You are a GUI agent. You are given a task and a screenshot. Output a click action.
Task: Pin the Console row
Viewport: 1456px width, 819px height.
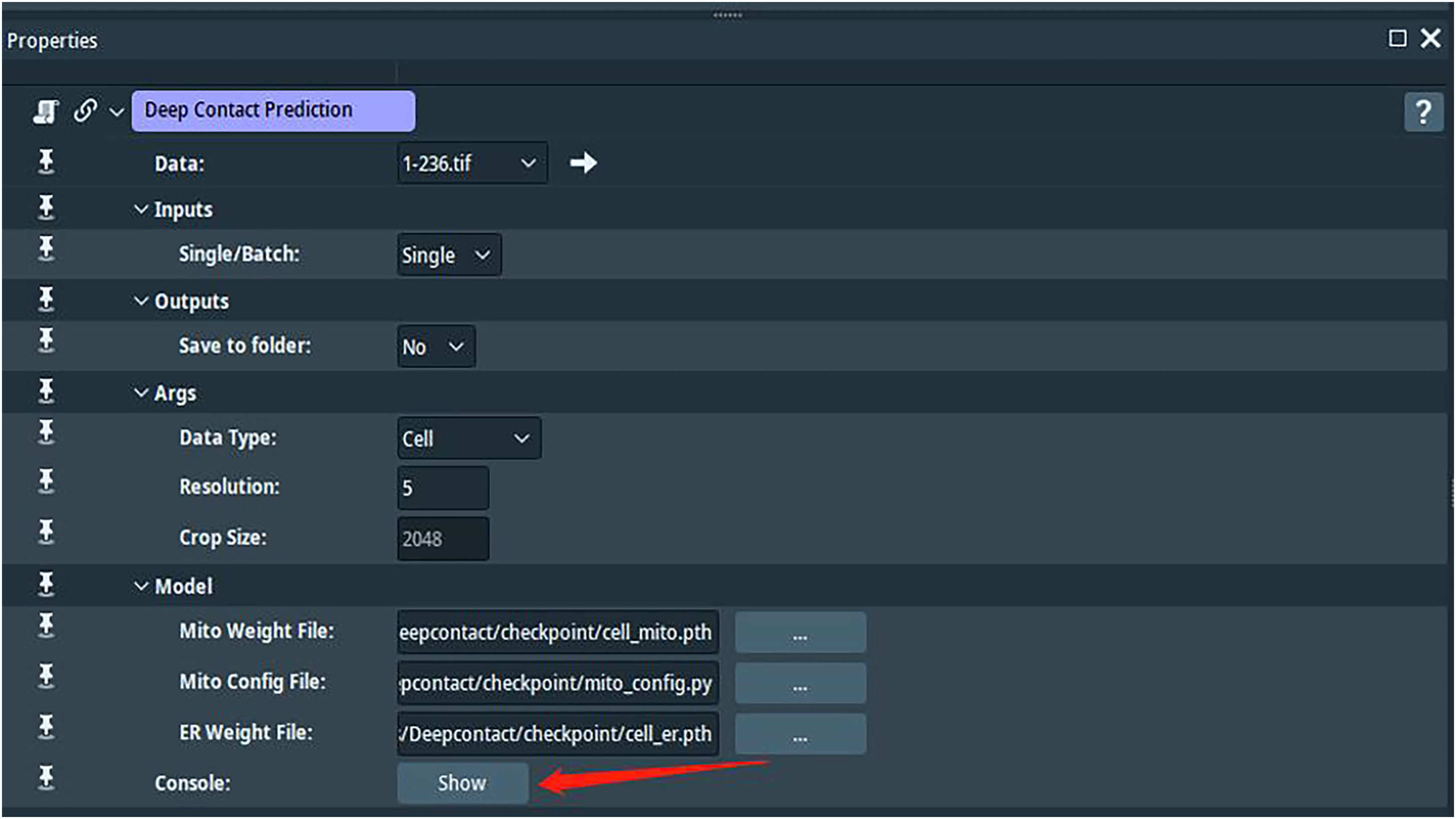coord(46,778)
